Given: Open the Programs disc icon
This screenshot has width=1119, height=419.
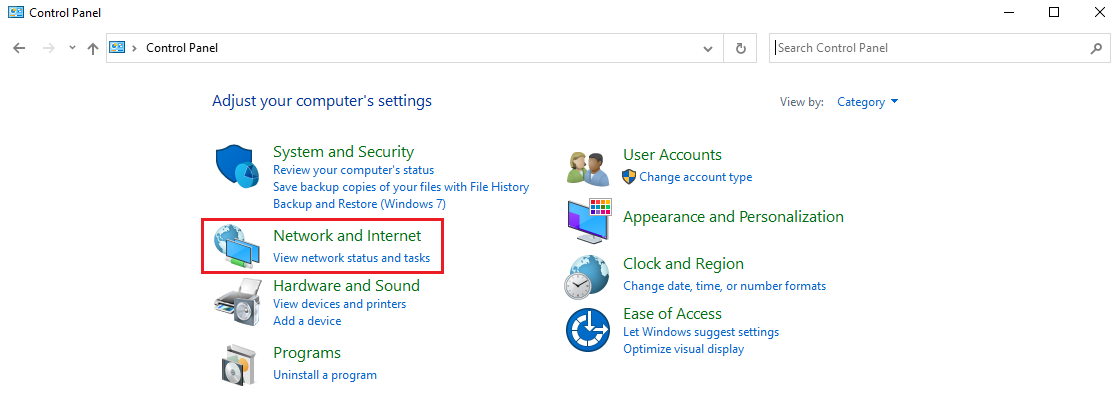Looking at the screenshot, I should (237, 365).
